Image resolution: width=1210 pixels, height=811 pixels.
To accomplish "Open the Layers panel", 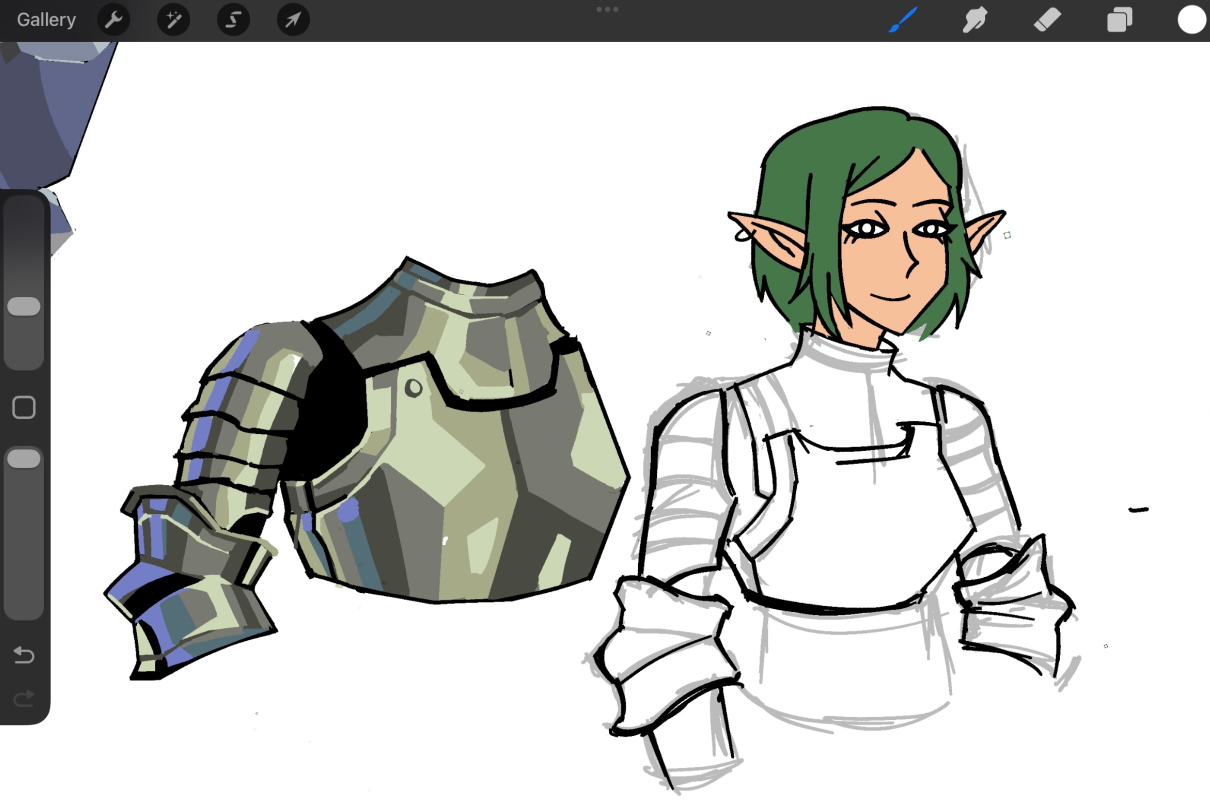I will point(1119,20).
